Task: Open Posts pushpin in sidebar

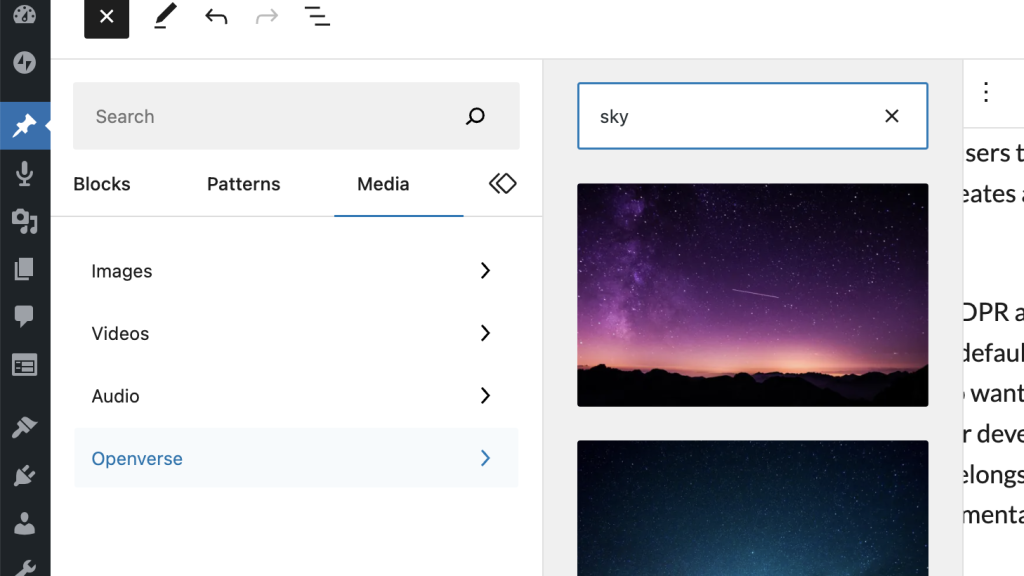Action: pyautogui.click(x=24, y=125)
